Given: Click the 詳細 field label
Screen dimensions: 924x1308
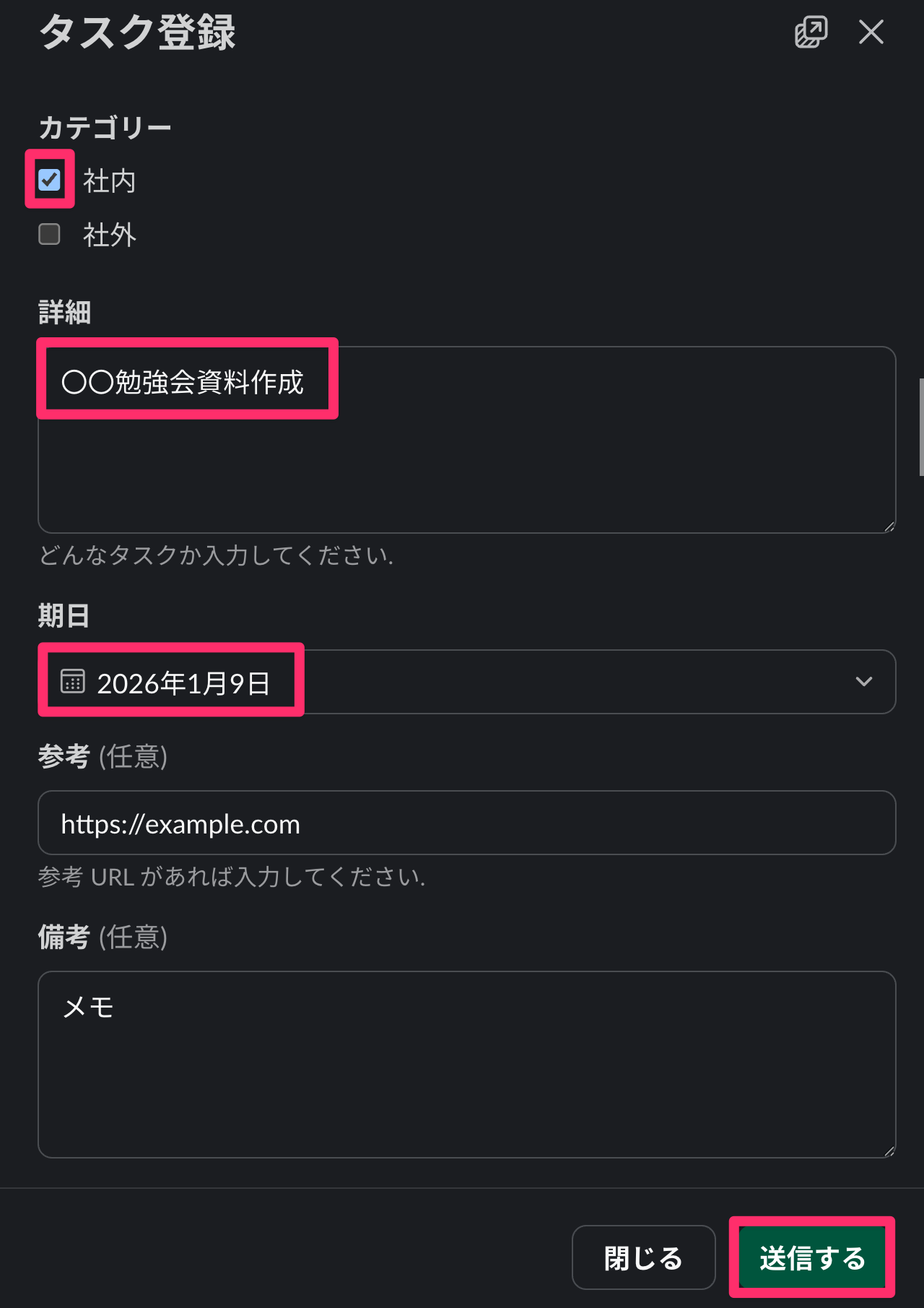Looking at the screenshot, I should point(64,313).
